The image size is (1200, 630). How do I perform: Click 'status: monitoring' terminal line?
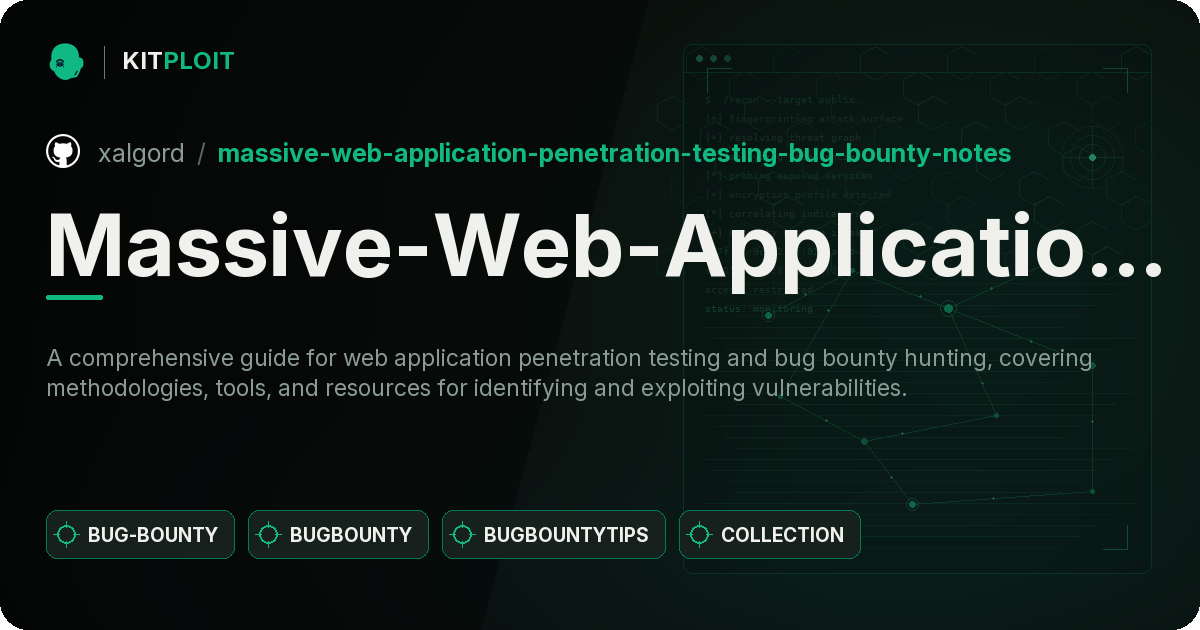point(759,309)
